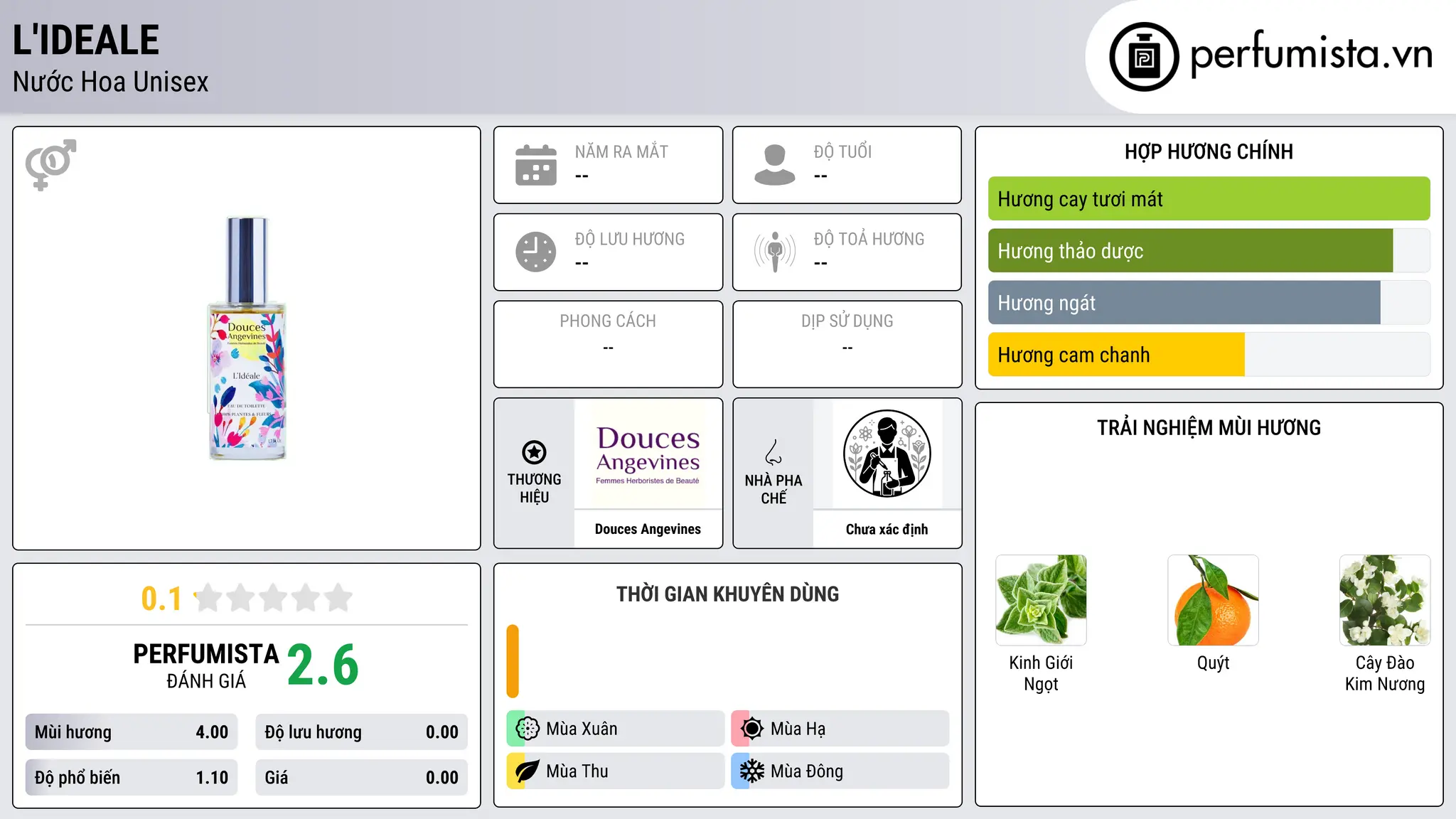
Task: Click the clock icon for longevity
Action: point(536,252)
